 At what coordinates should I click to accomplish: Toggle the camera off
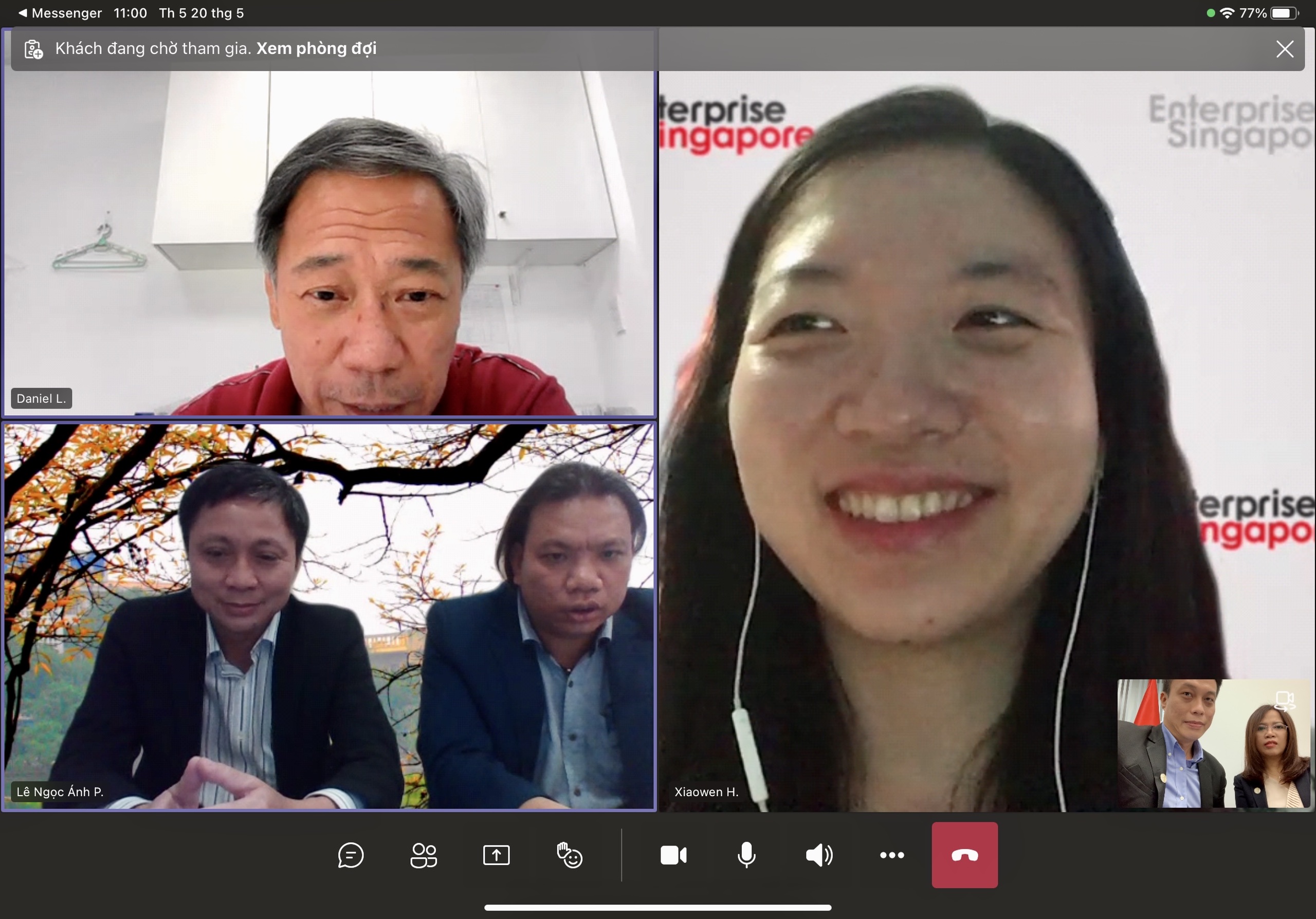click(x=673, y=855)
